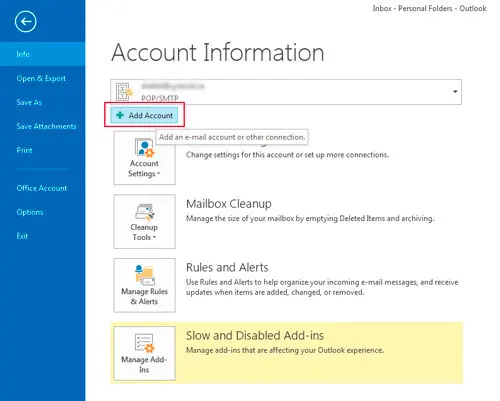This screenshot has width=500, height=401.
Task: Click the Mailbox Cleanup heading text
Action: coord(229,204)
